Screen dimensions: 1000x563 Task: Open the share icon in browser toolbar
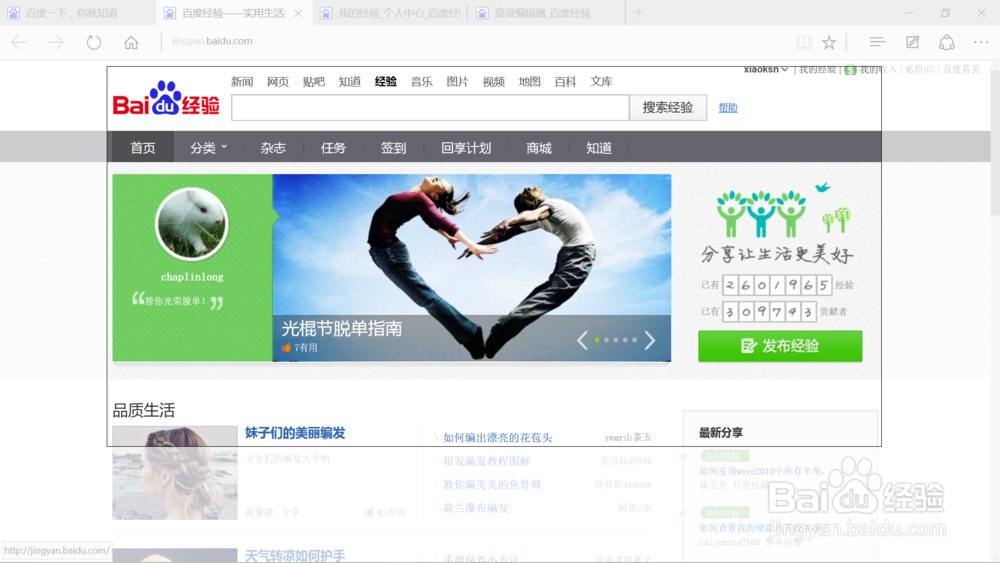946,42
